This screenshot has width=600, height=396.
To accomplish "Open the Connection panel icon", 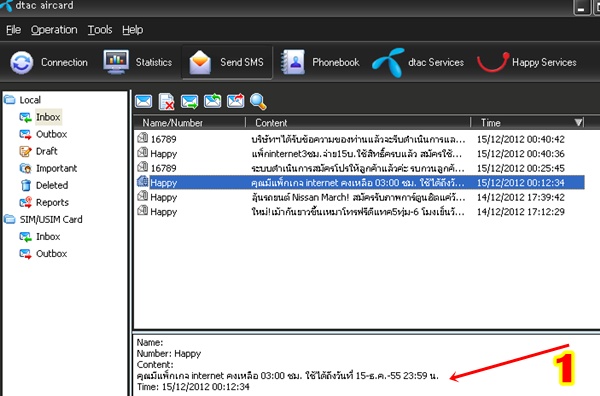I will click(x=22, y=62).
